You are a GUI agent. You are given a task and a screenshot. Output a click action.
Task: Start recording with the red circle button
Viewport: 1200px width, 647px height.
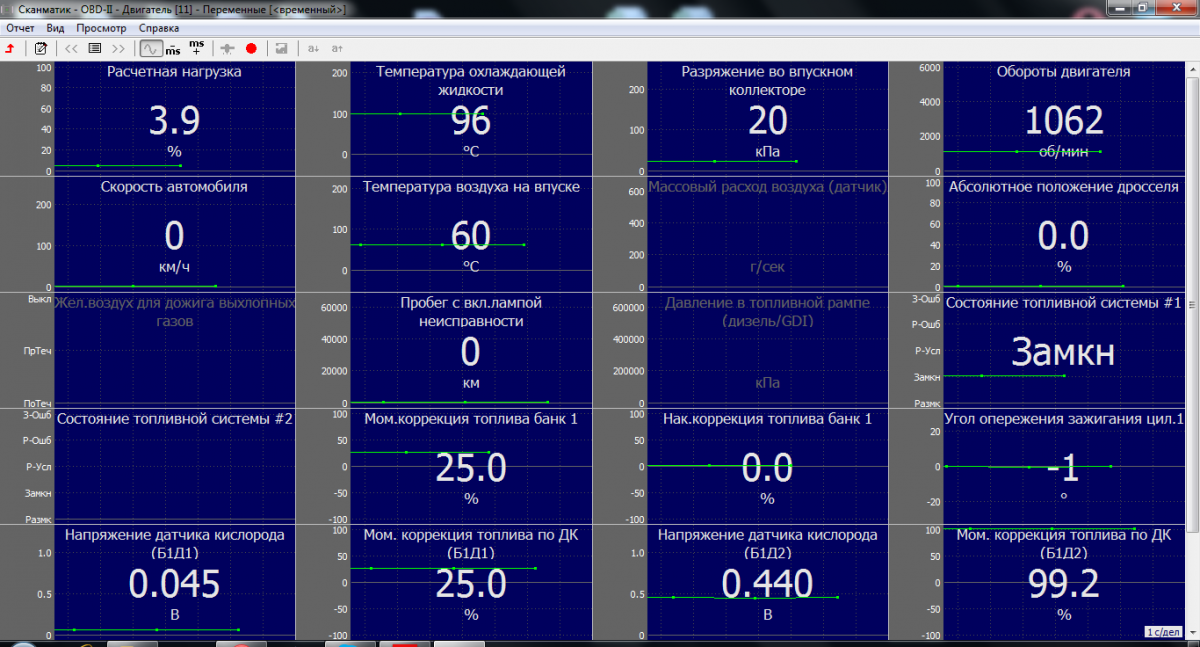point(251,48)
